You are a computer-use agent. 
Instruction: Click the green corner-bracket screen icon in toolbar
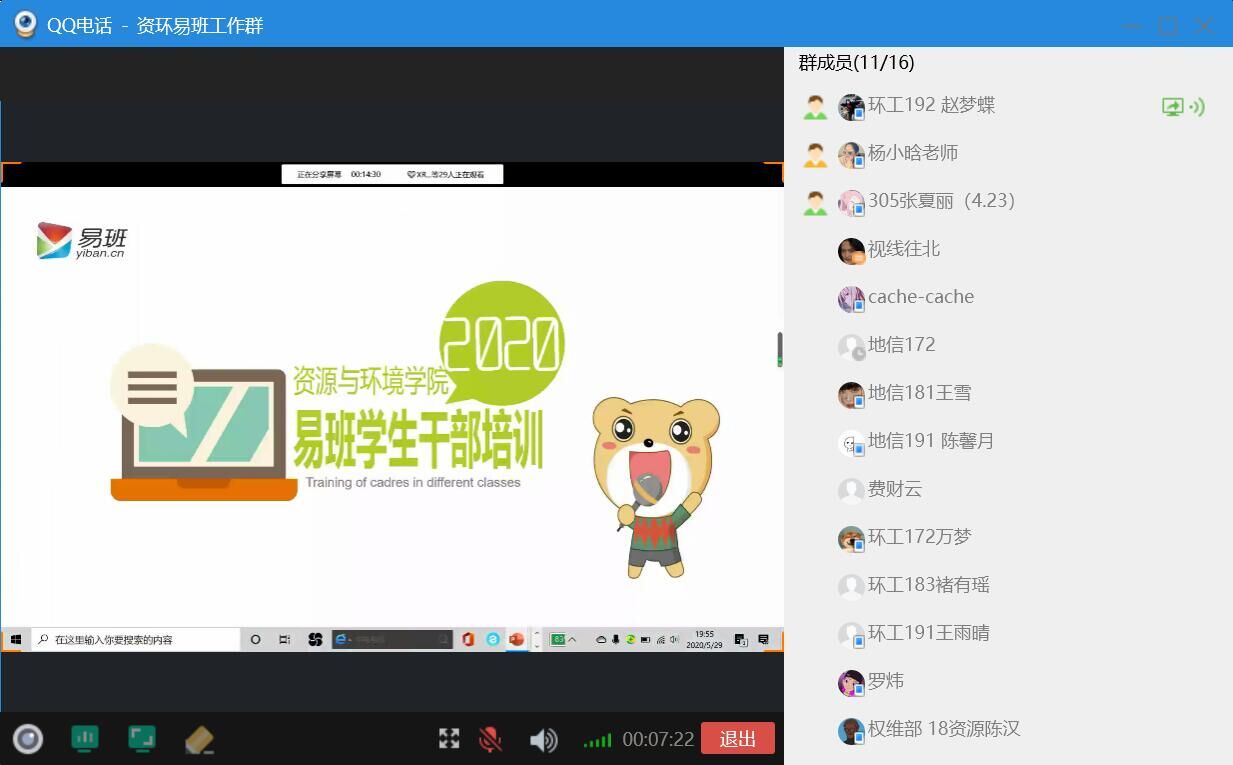[142, 739]
